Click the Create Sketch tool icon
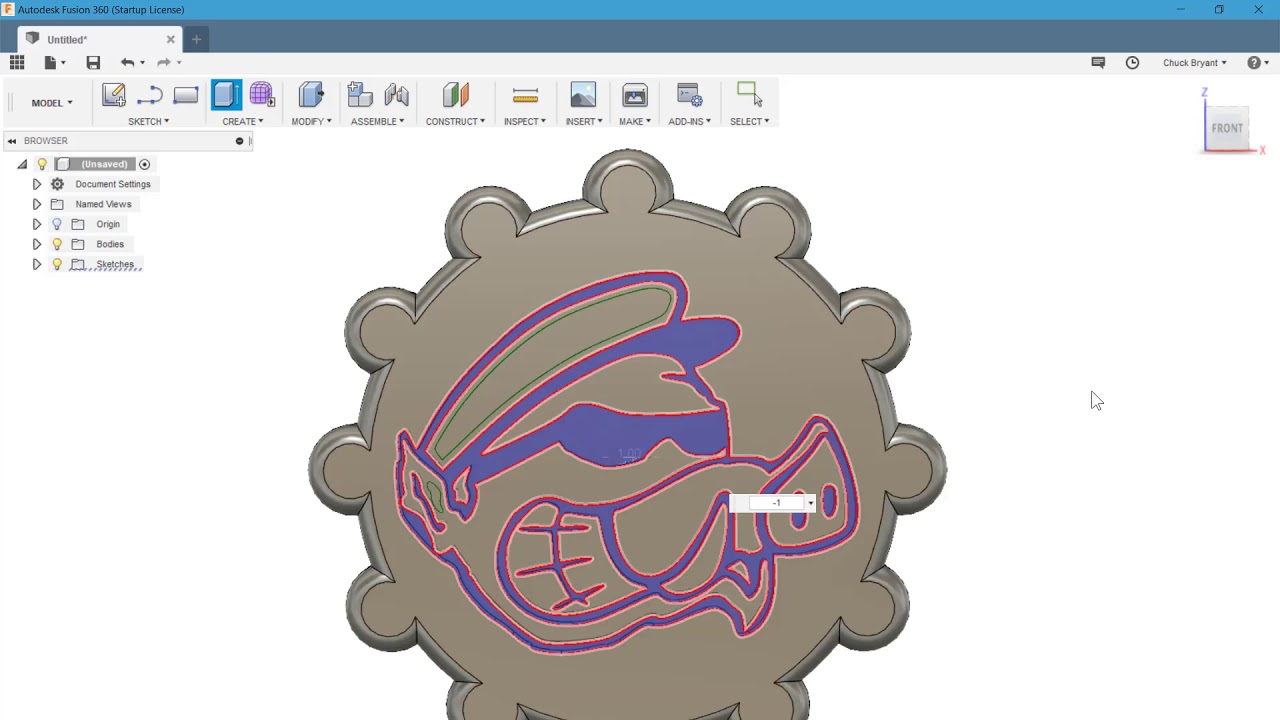This screenshot has height=720, width=1280. point(113,95)
